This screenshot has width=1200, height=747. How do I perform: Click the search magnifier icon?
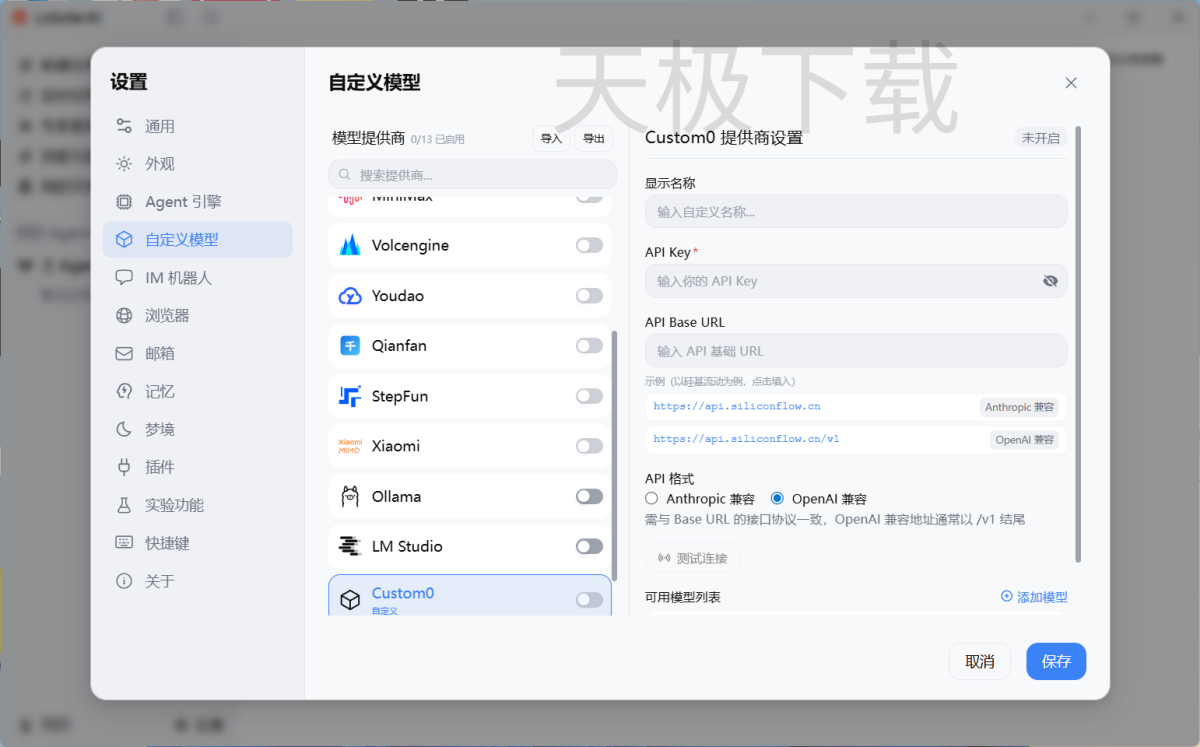345,175
